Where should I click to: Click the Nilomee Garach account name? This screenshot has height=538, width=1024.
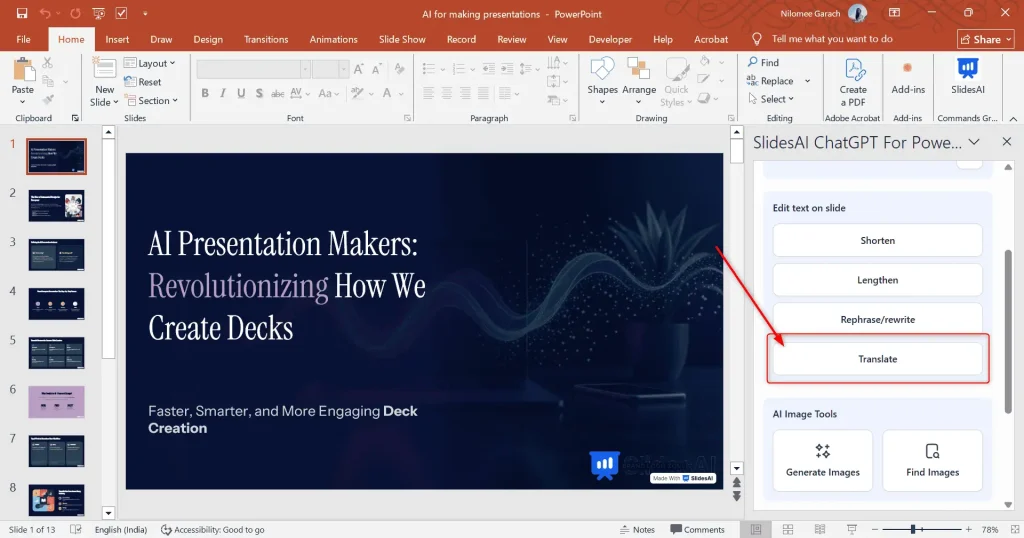click(x=810, y=13)
